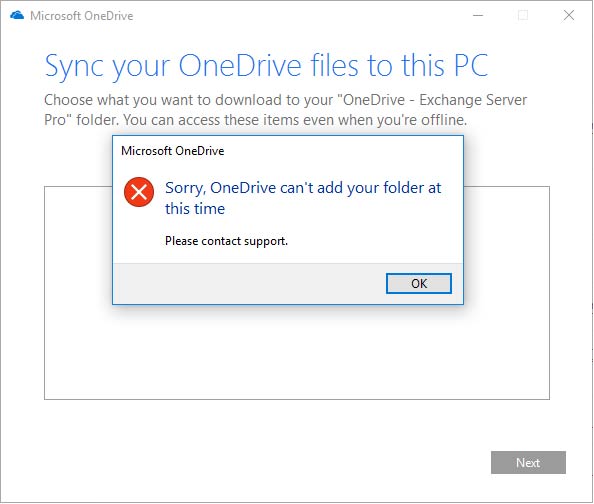Click the greyed-out maximize window icon

(x=523, y=16)
